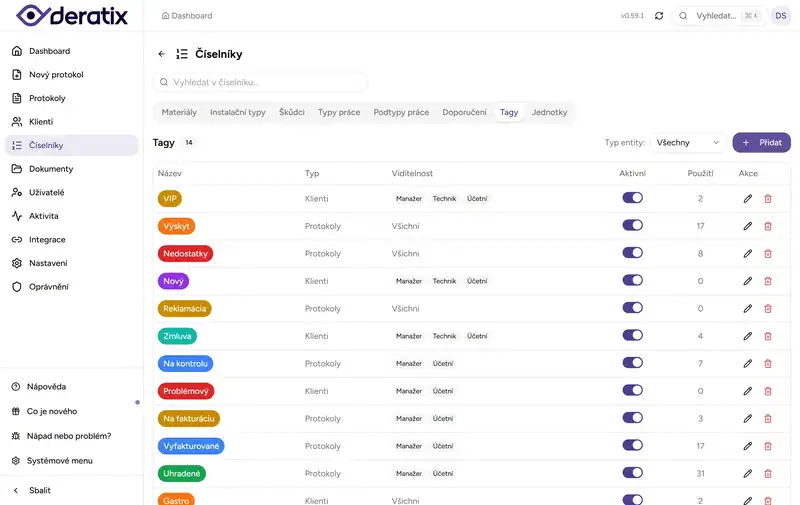
Task: Click the Přidat button
Action: (761, 143)
